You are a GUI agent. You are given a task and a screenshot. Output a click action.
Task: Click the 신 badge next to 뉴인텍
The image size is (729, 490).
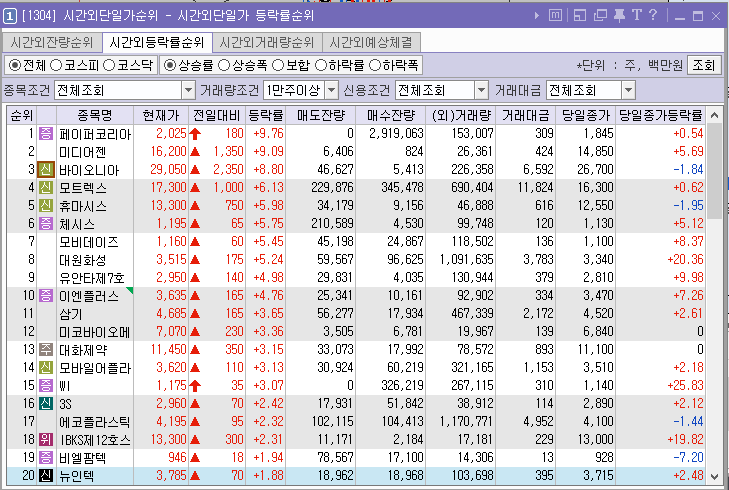click(x=46, y=476)
